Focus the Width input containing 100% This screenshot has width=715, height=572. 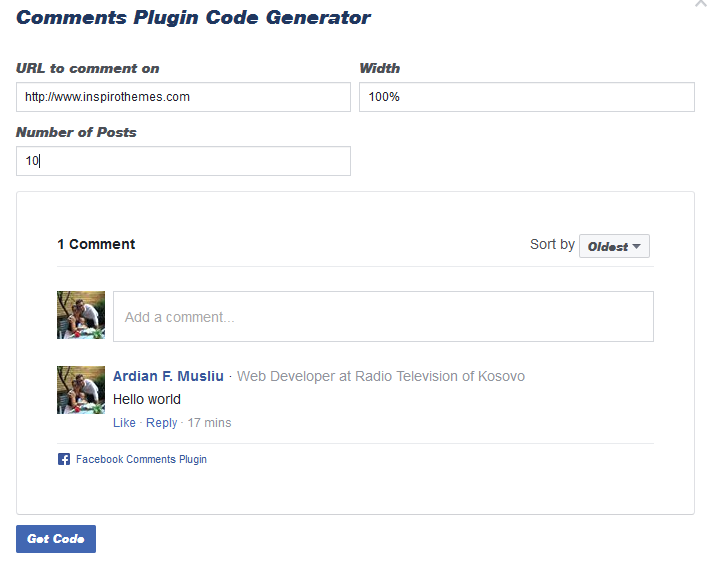point(526,97)
